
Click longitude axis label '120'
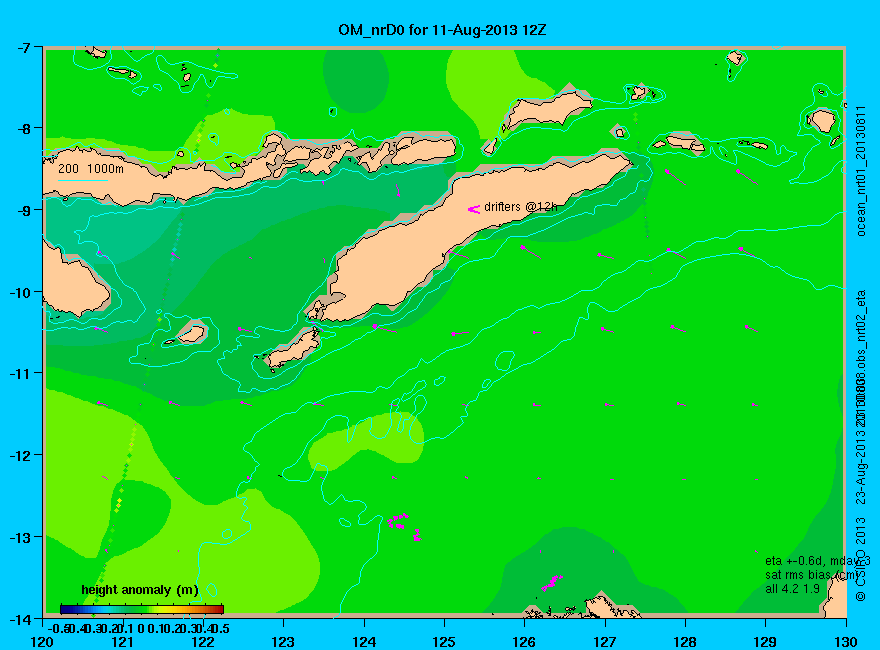[x=43, y=642]
